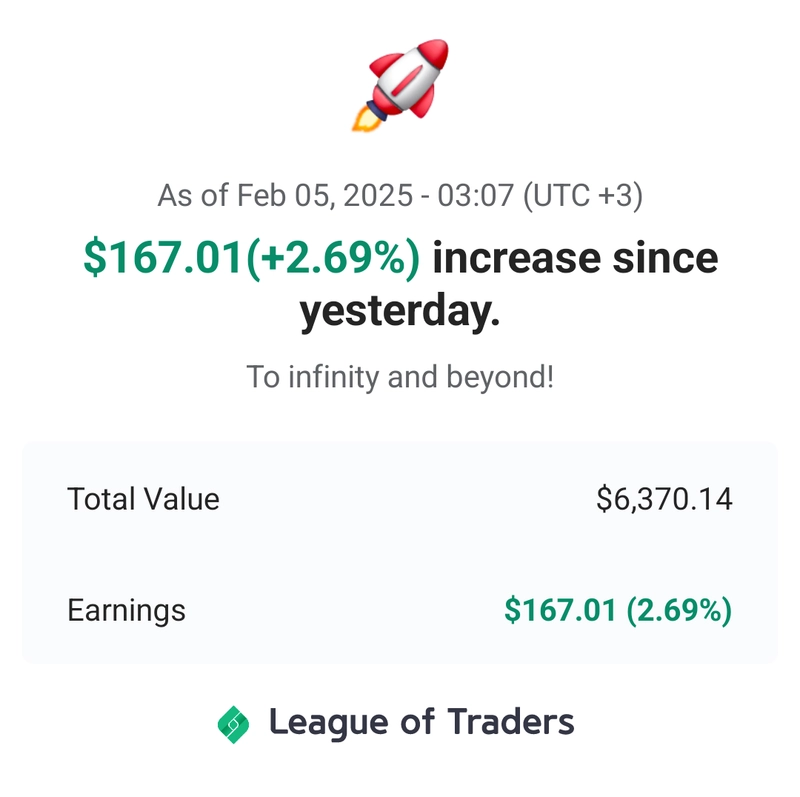
Task: Click the word 'Traders' in the footer logo
Action: pyautogui.click(x=511, y=722)
